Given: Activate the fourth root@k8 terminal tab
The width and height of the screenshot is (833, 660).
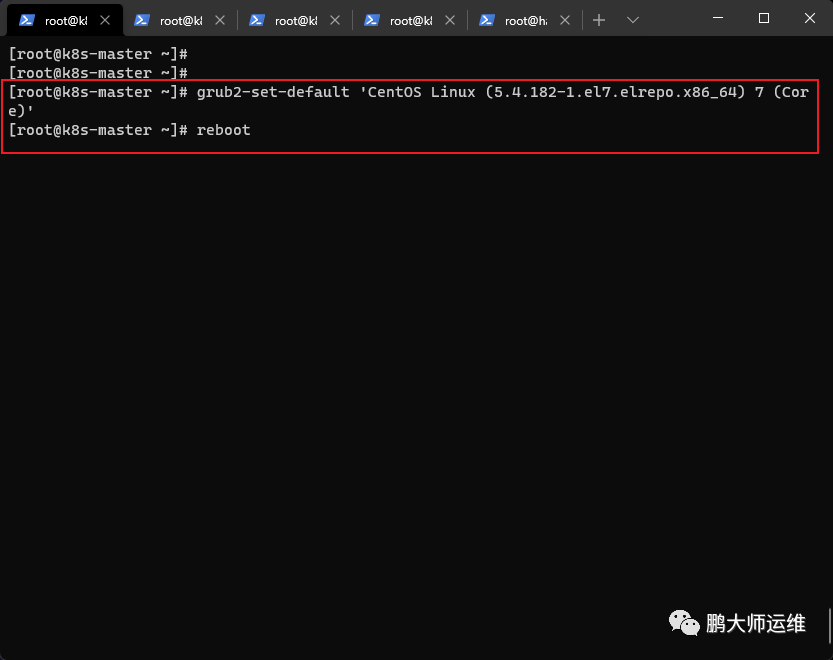Looking at the screenshot, I should click(411, 20).
